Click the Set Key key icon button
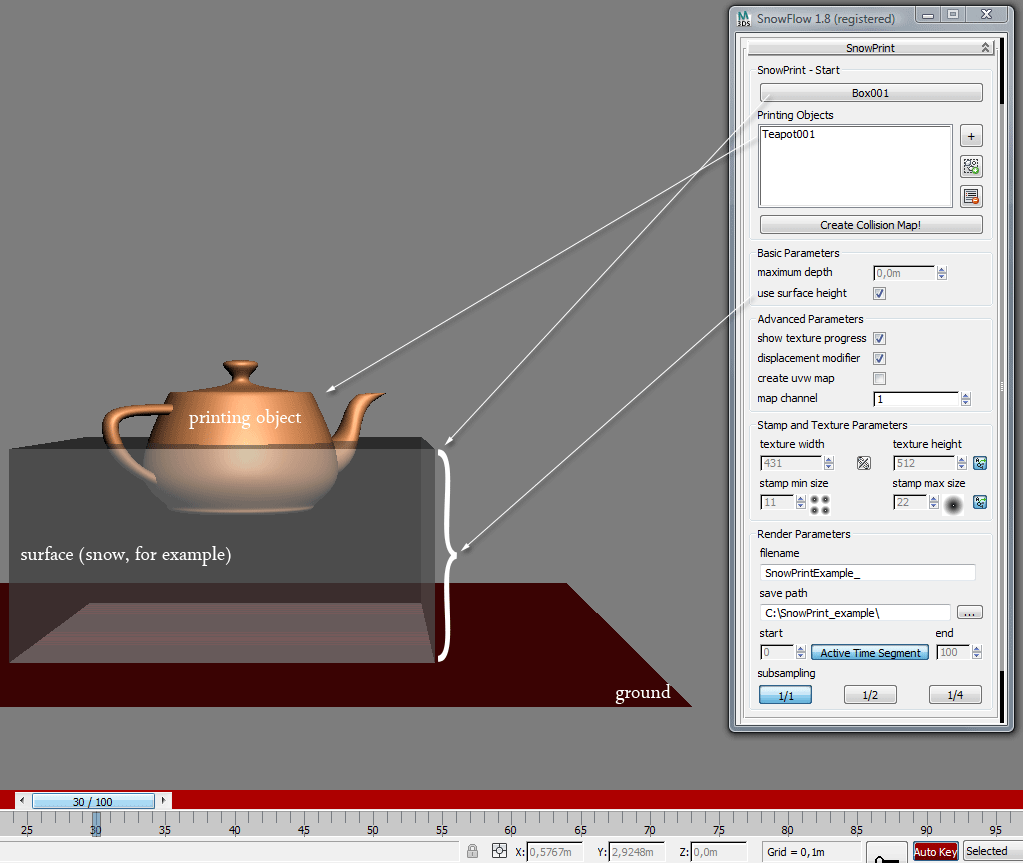1023x863 pixels. pyautogui.click(x=887, y=854)
